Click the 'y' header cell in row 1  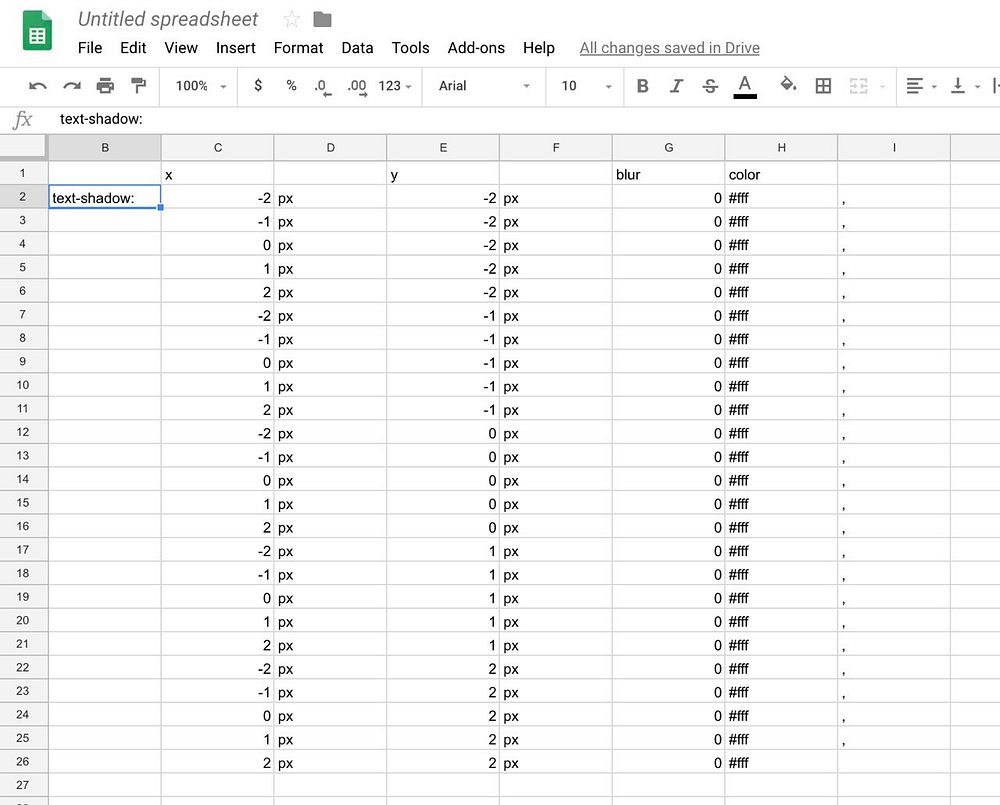coord(443,174)
